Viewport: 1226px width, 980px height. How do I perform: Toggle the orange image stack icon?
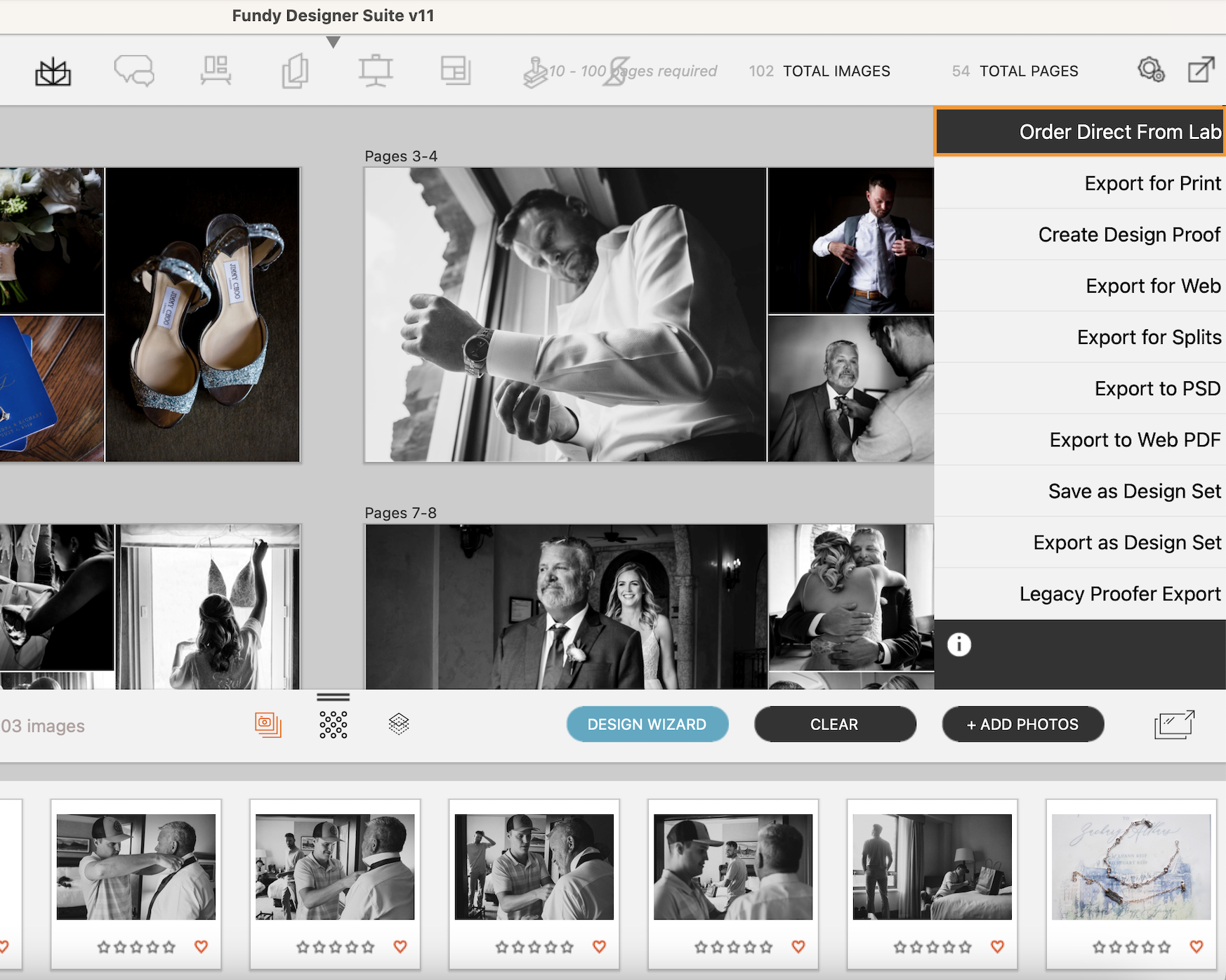268,724
